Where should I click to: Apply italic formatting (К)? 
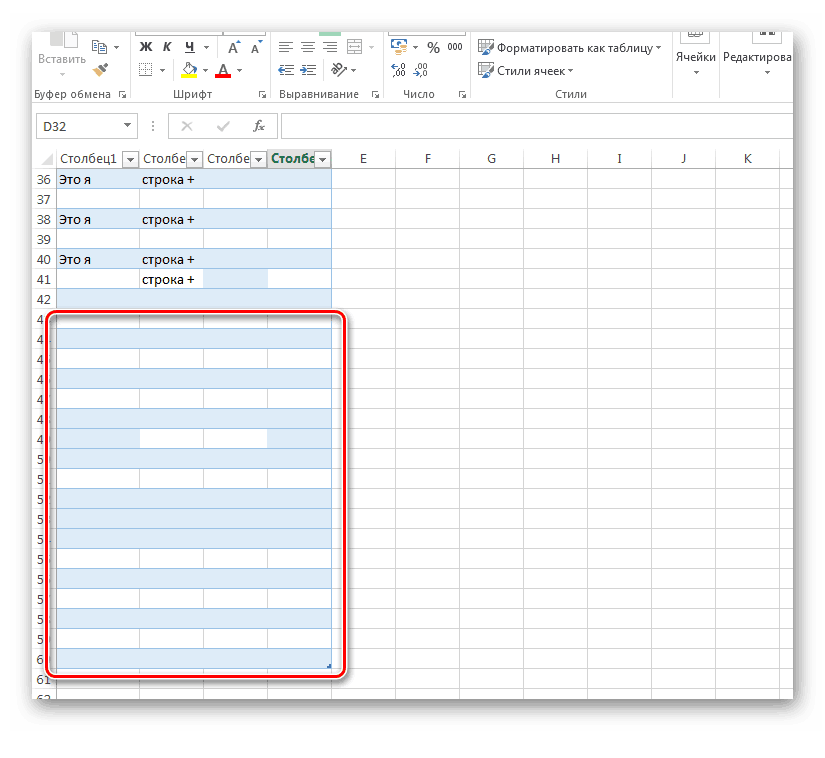click(x=166, y=47)
